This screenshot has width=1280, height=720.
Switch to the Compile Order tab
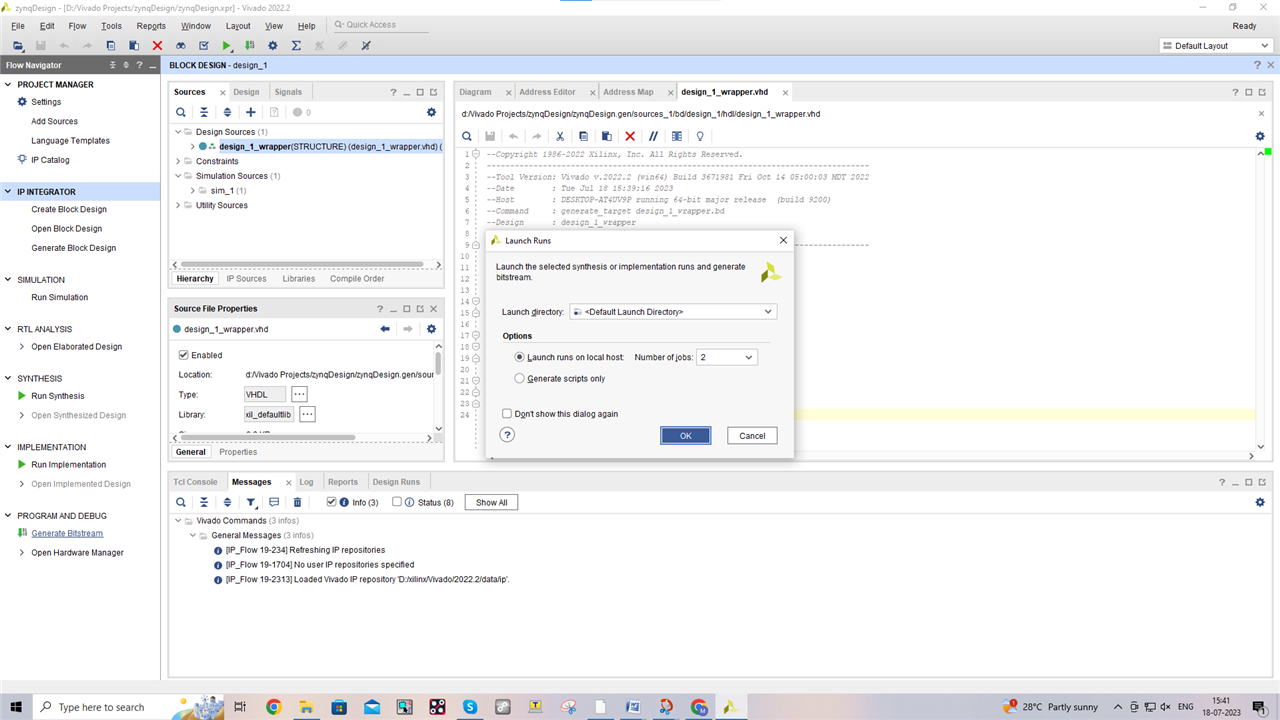[357, 278]
